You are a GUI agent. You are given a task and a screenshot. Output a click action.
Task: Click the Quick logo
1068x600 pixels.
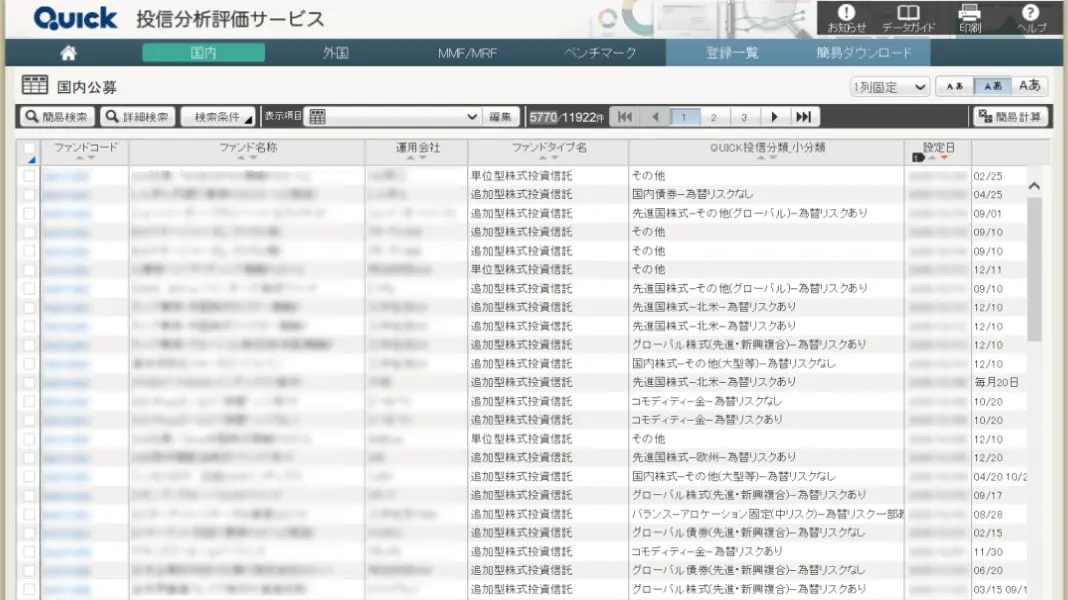coord(75,18)
